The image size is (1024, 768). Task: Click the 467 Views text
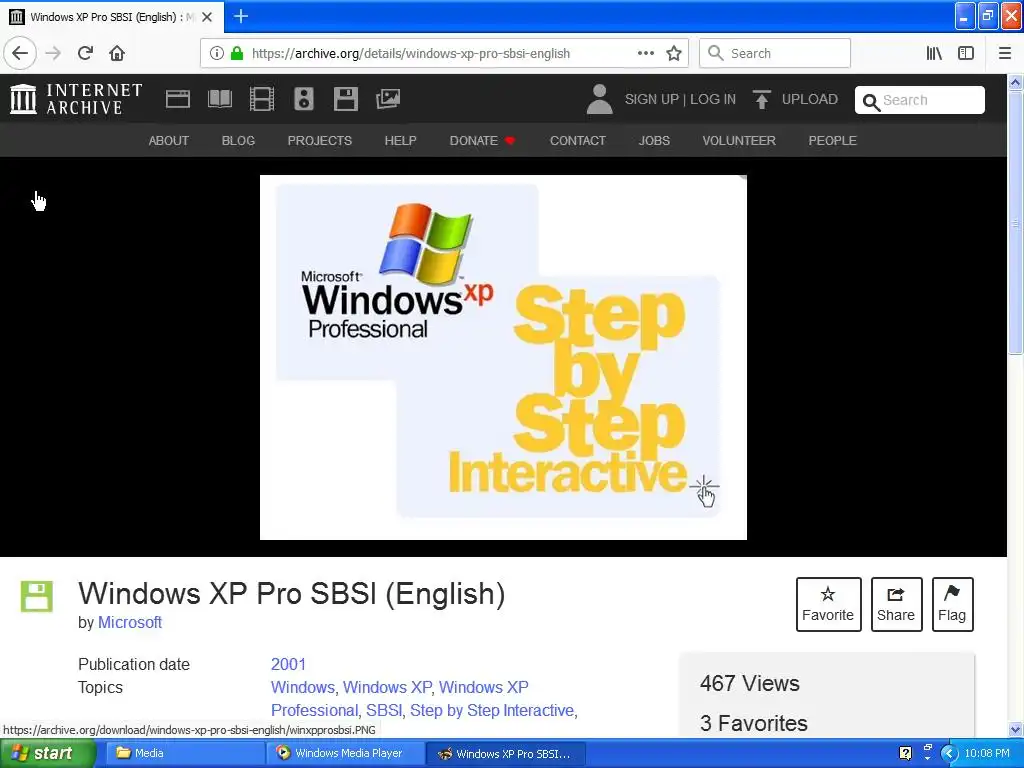750,683
